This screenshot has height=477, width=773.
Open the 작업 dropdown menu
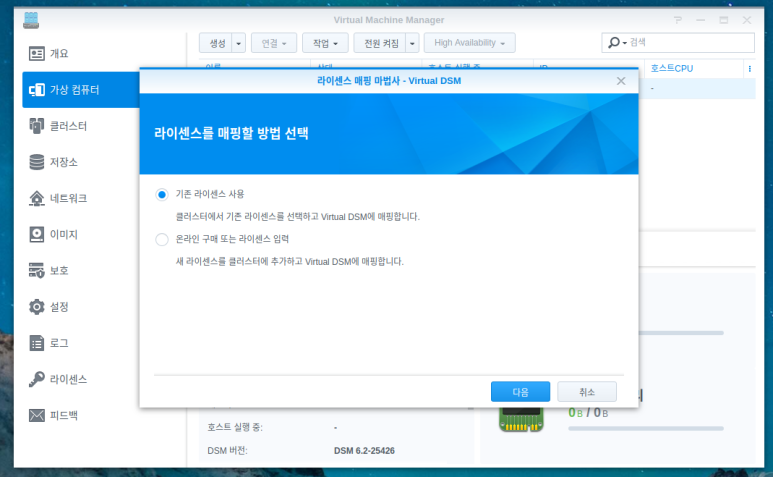[x=325, y=43]
